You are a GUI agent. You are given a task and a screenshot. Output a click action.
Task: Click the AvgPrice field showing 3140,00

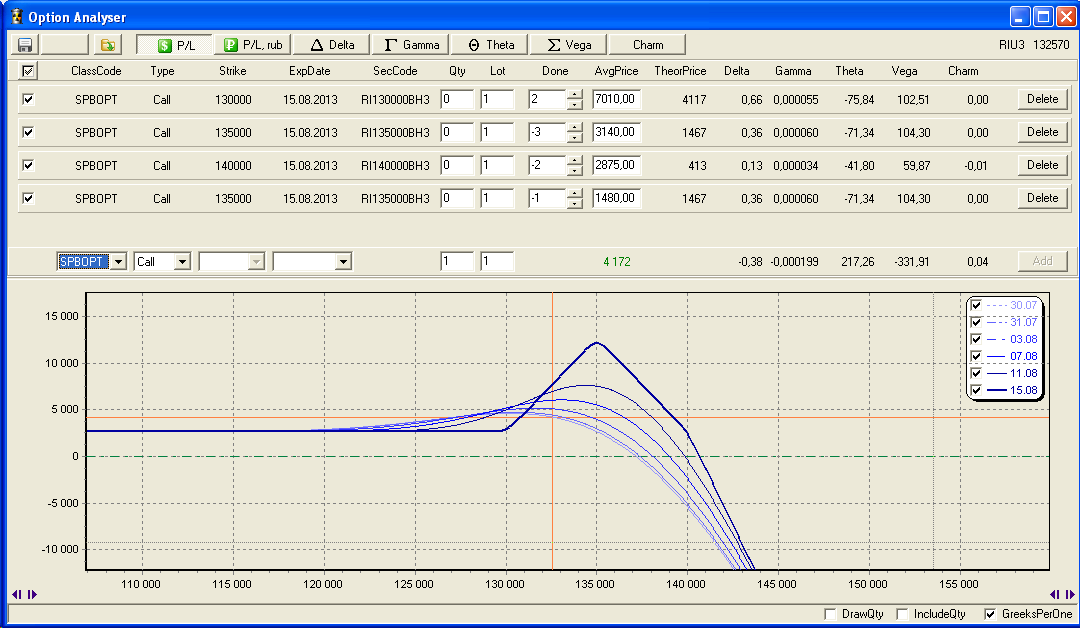coord(616,132)
